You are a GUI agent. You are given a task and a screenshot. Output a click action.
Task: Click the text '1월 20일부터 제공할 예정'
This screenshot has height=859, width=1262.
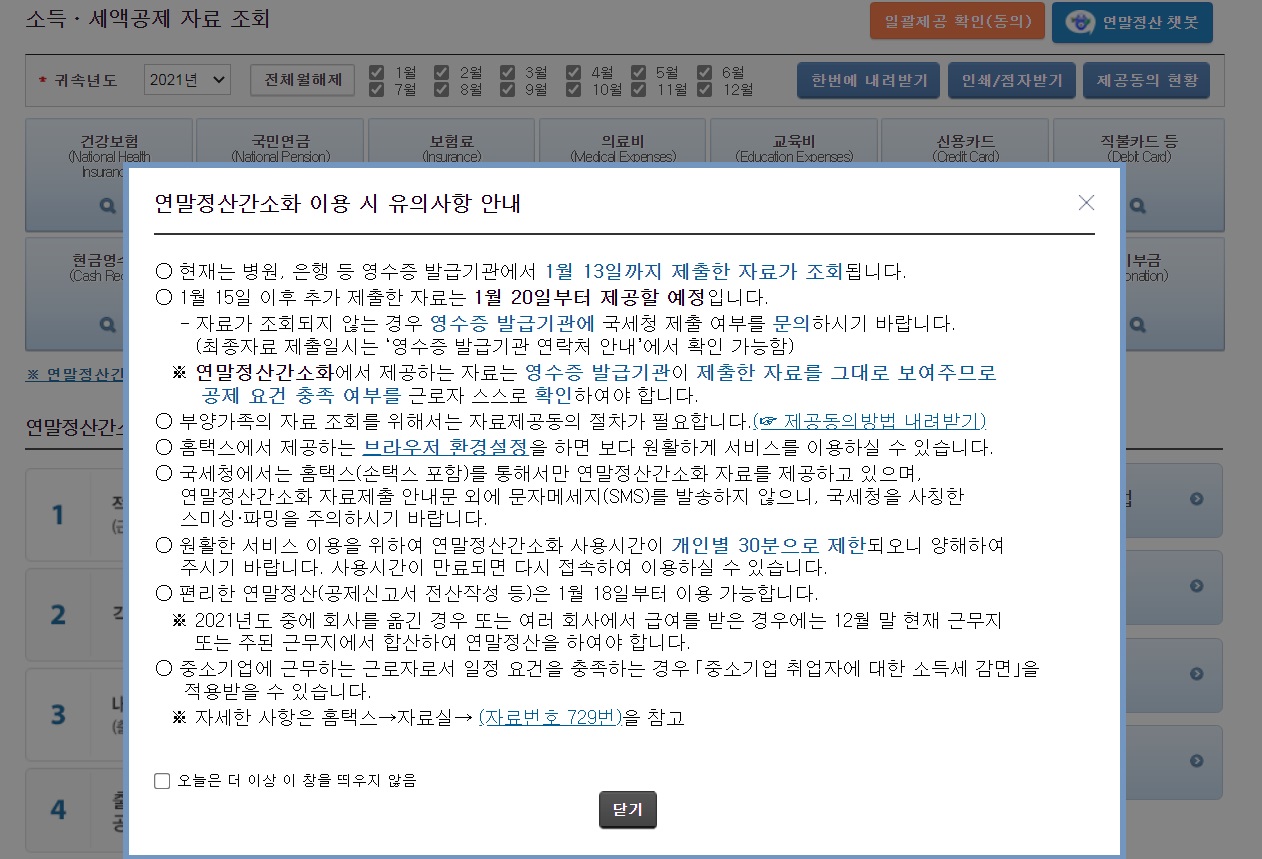(x=589, y=297)
